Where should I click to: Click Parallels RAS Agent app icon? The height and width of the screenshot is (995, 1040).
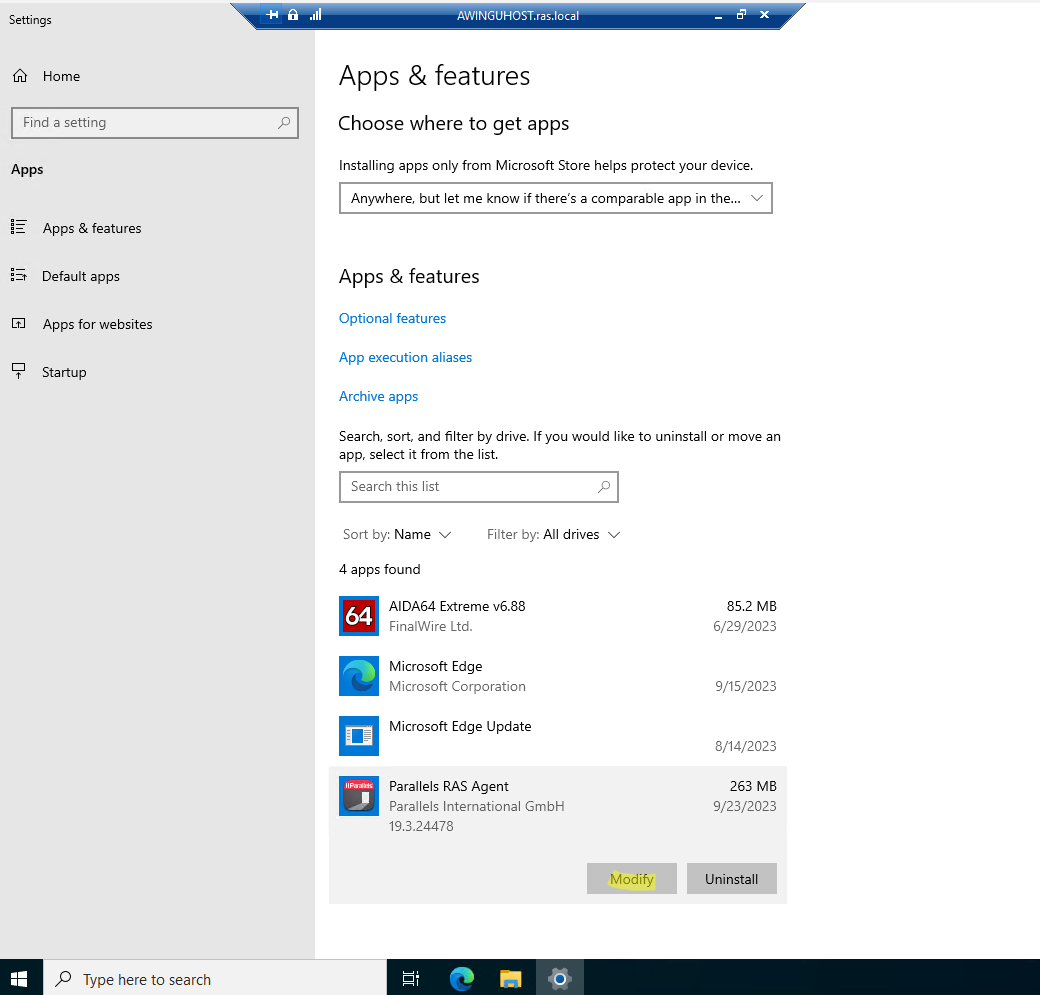(x=359, y=796)
